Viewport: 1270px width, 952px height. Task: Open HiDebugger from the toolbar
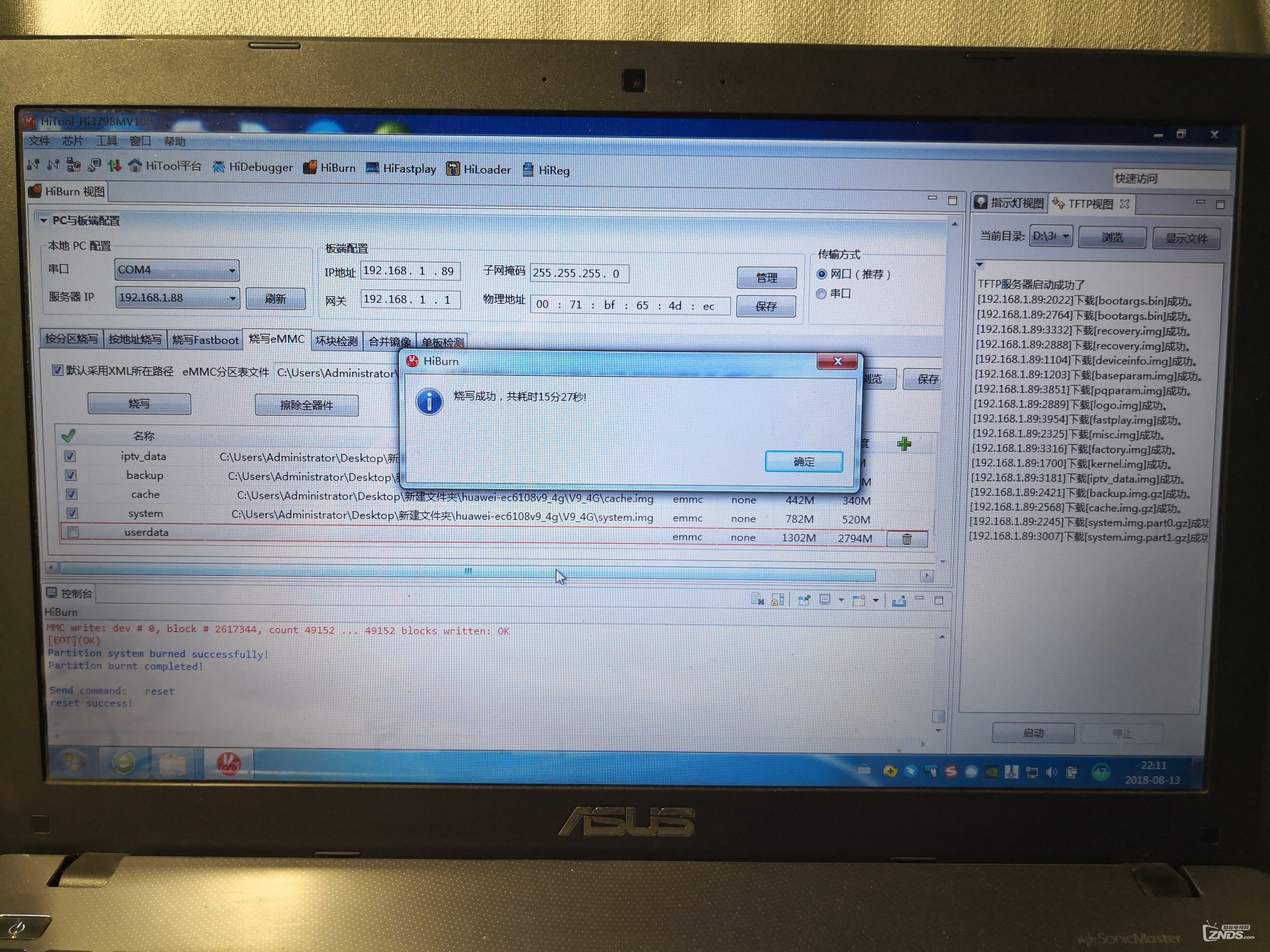point(253,167)
